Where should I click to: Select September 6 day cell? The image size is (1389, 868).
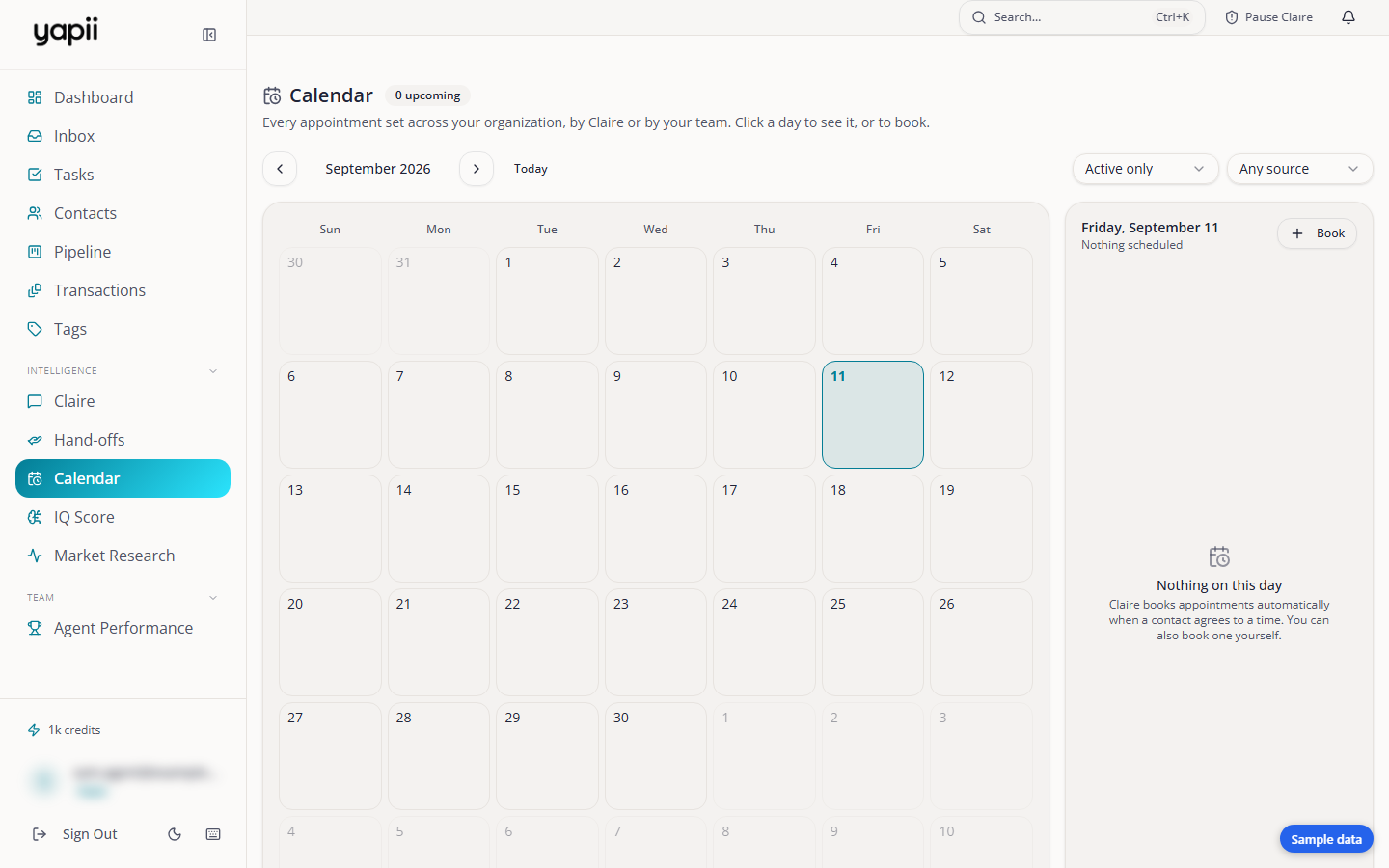330,415
